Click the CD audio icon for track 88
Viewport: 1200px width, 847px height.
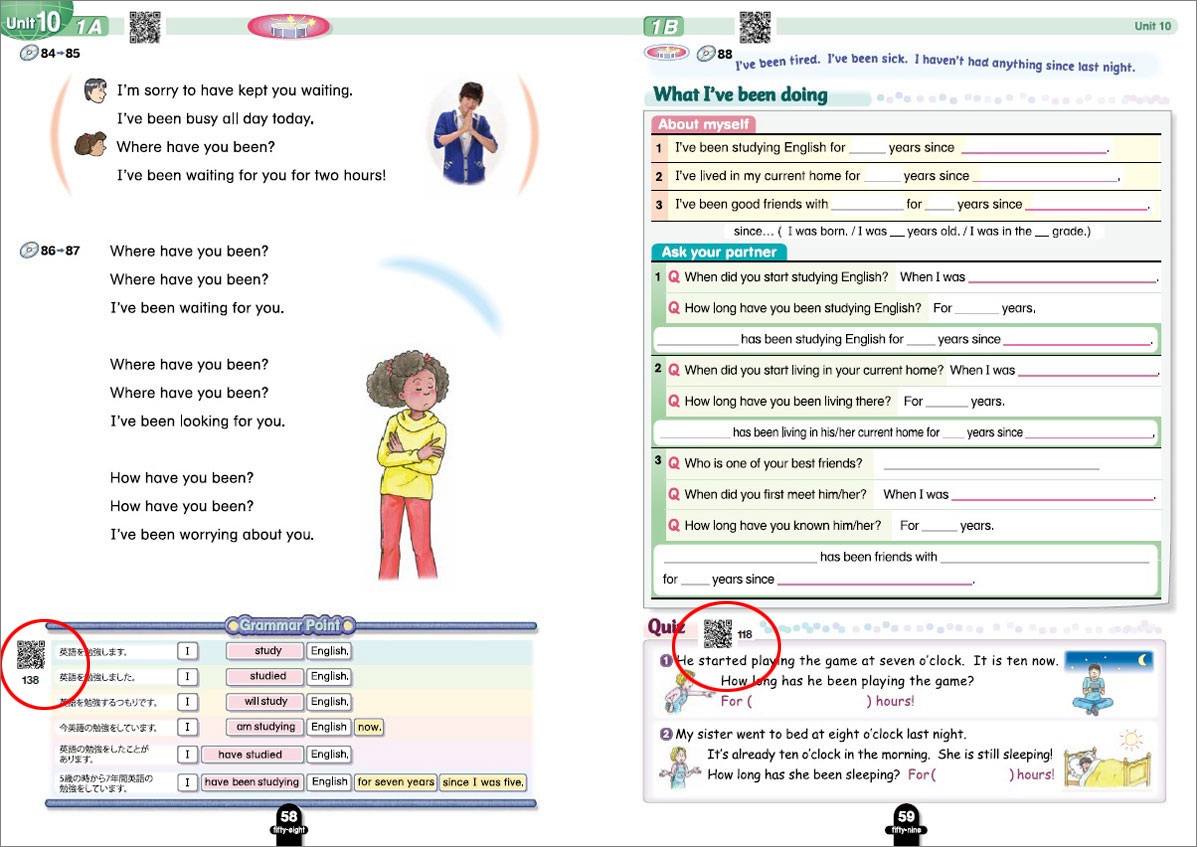(706, 54)
